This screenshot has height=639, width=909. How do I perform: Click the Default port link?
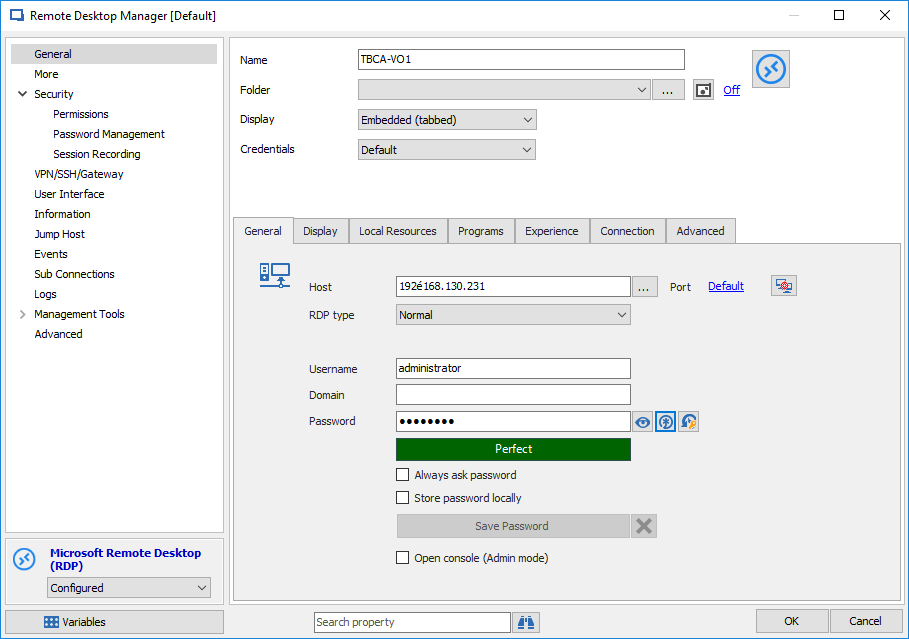click(726, 286)
